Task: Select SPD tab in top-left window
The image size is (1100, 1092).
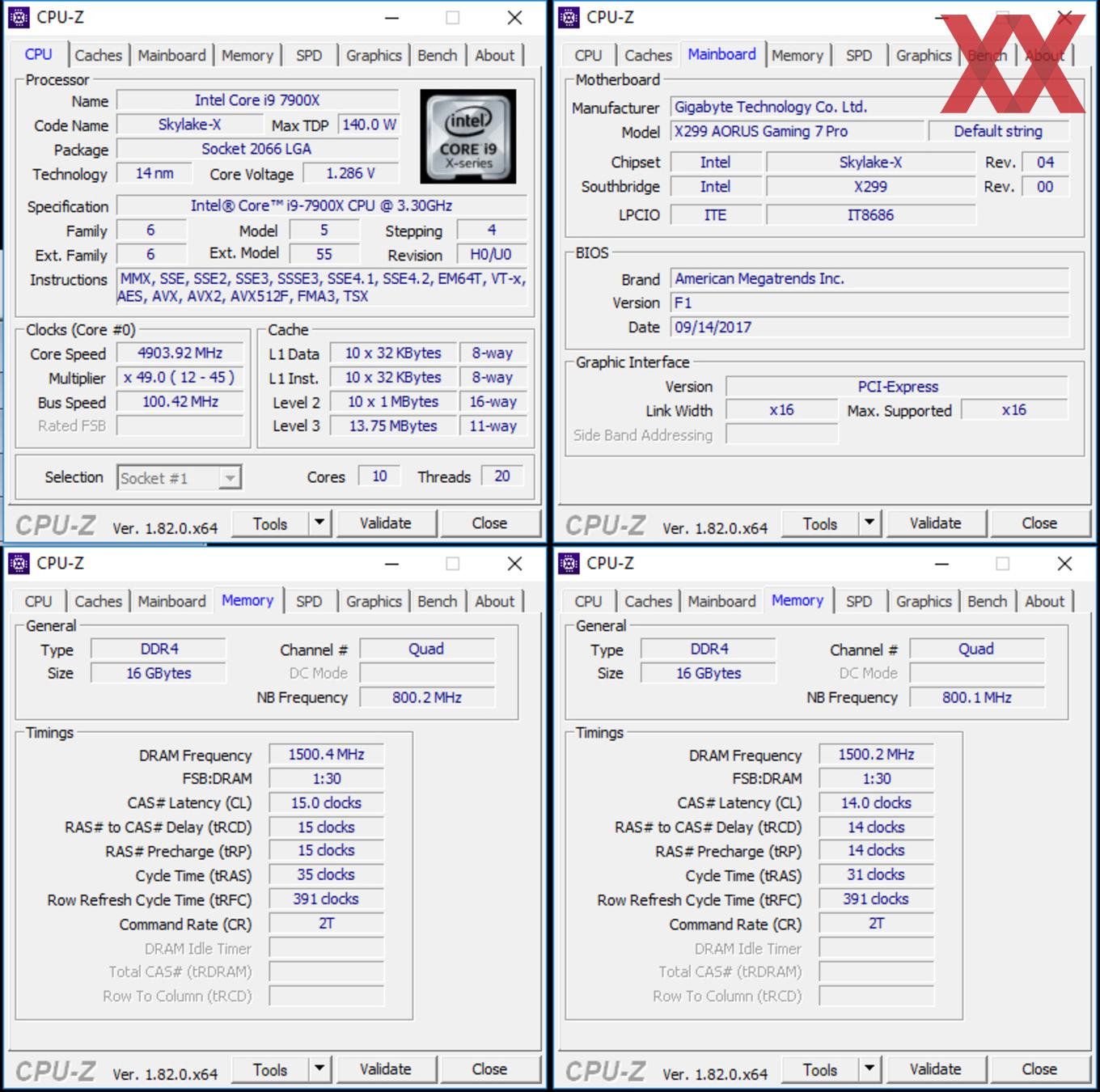Action: point(308,55)
